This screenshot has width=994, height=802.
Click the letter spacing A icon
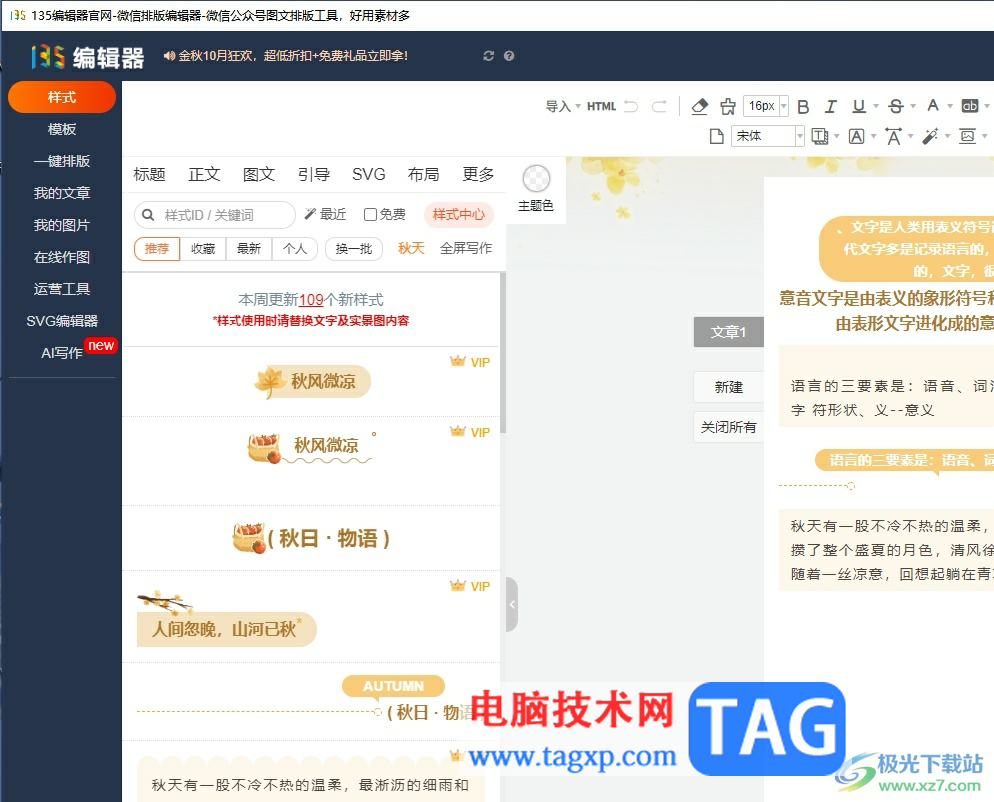(894, 136)
